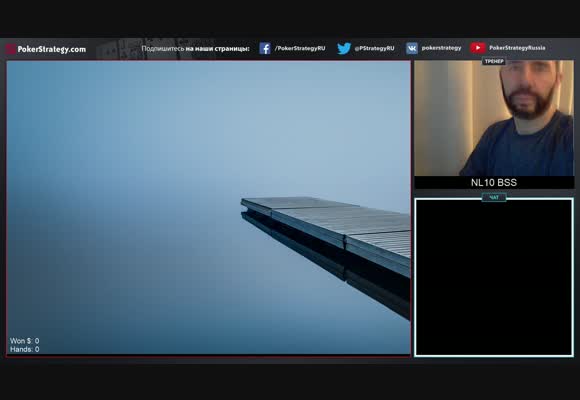
Task: Open the PokerStrategyRussia YouTube channel link
Action: coord(517,48)
